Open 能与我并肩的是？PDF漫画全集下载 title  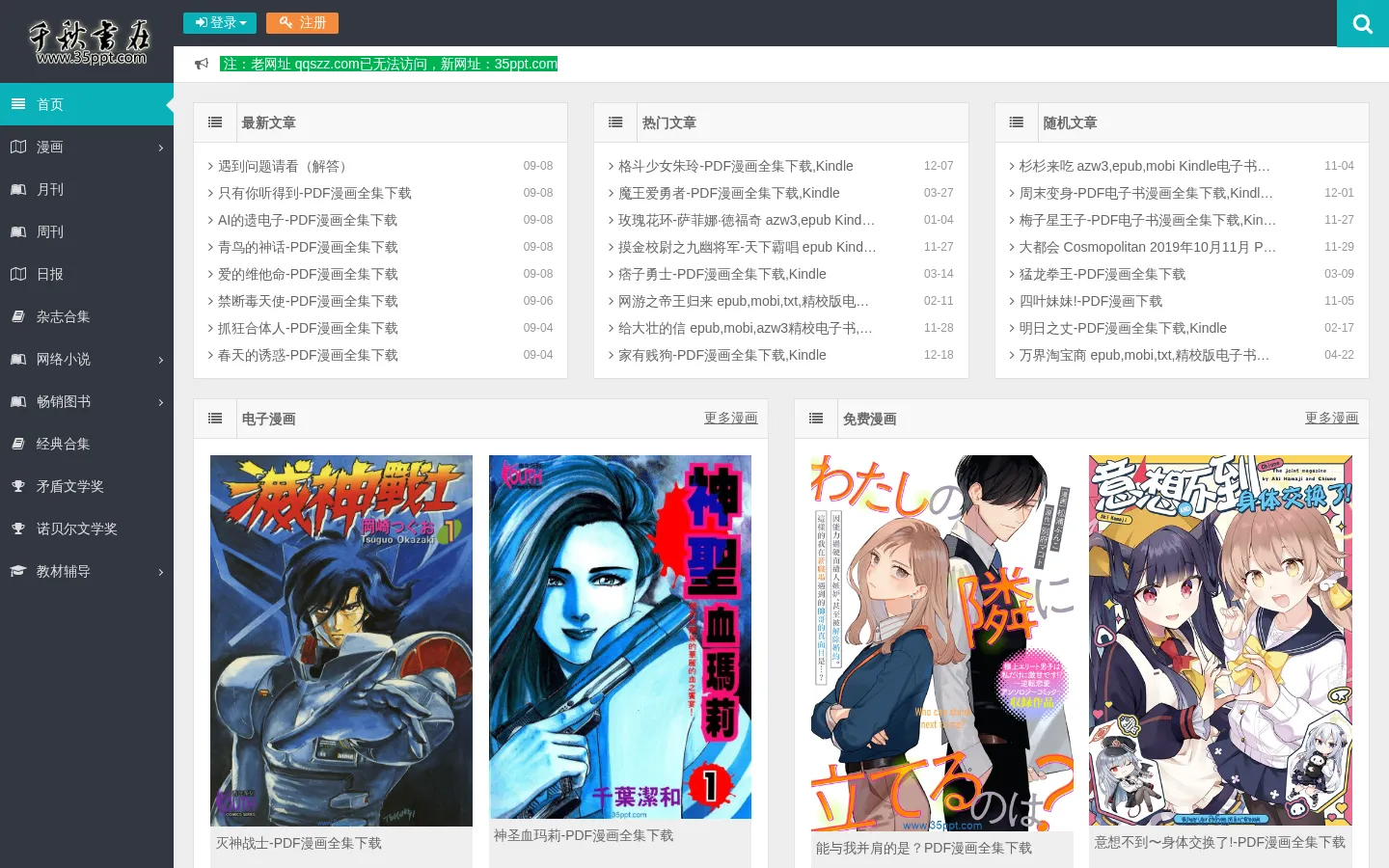pos(924,848)
